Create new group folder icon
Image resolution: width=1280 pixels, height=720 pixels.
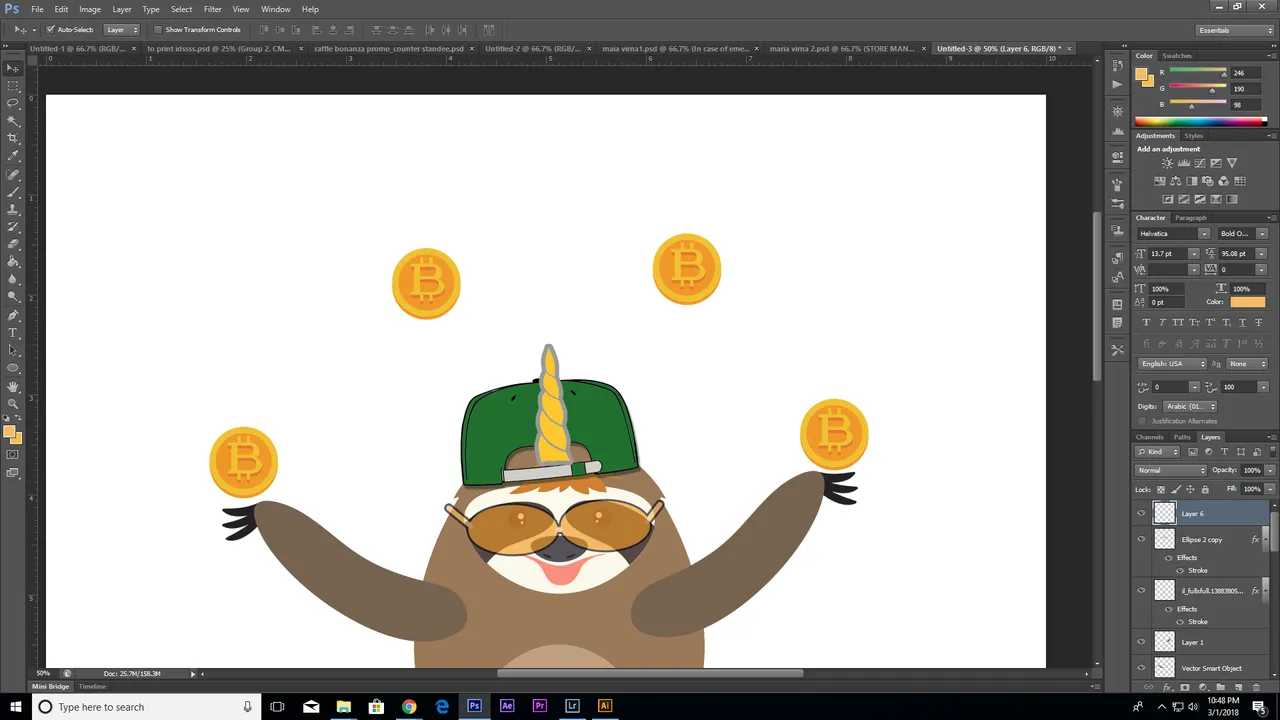1221,687
